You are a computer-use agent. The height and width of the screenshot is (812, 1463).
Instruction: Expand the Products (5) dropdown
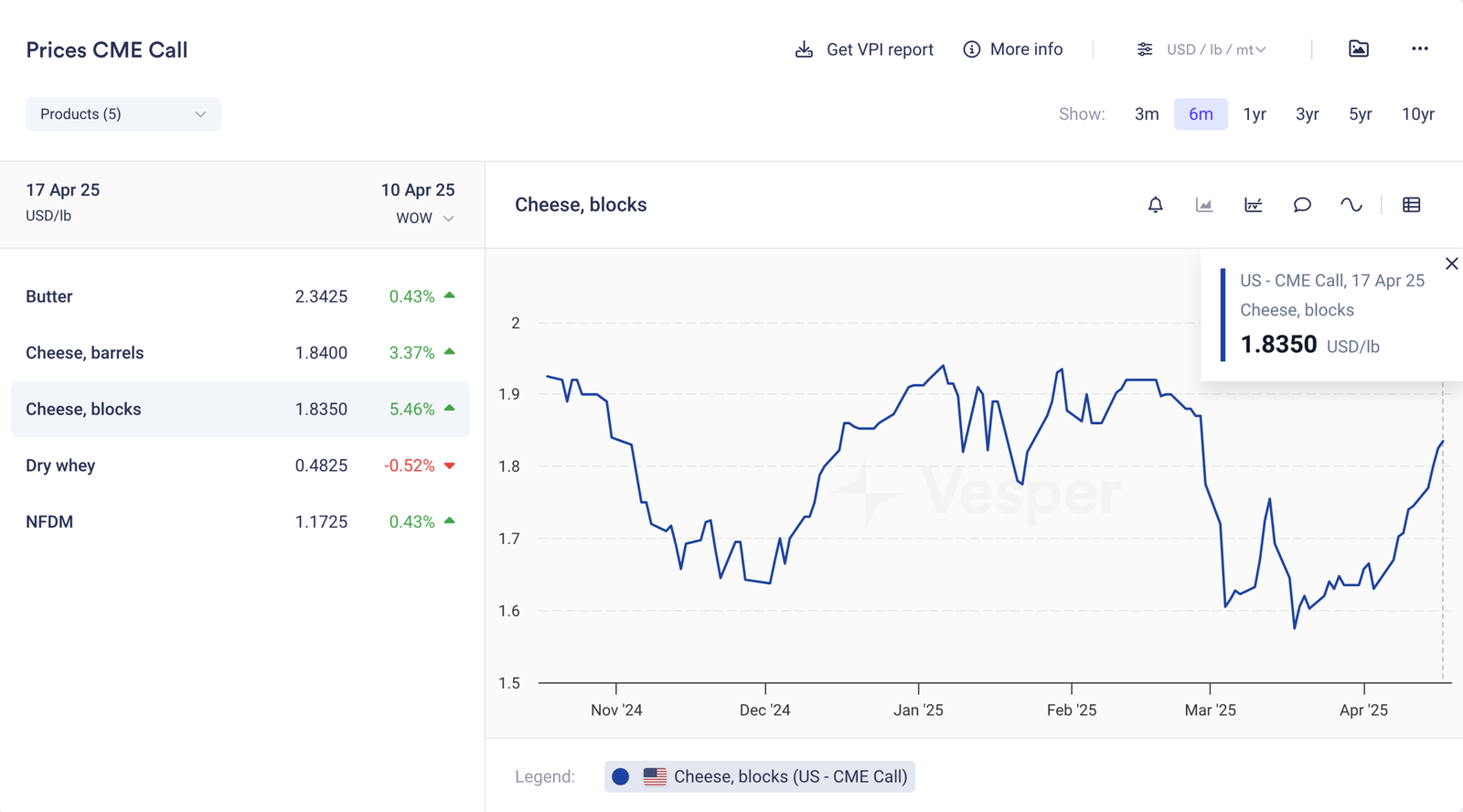click(123, 114)
